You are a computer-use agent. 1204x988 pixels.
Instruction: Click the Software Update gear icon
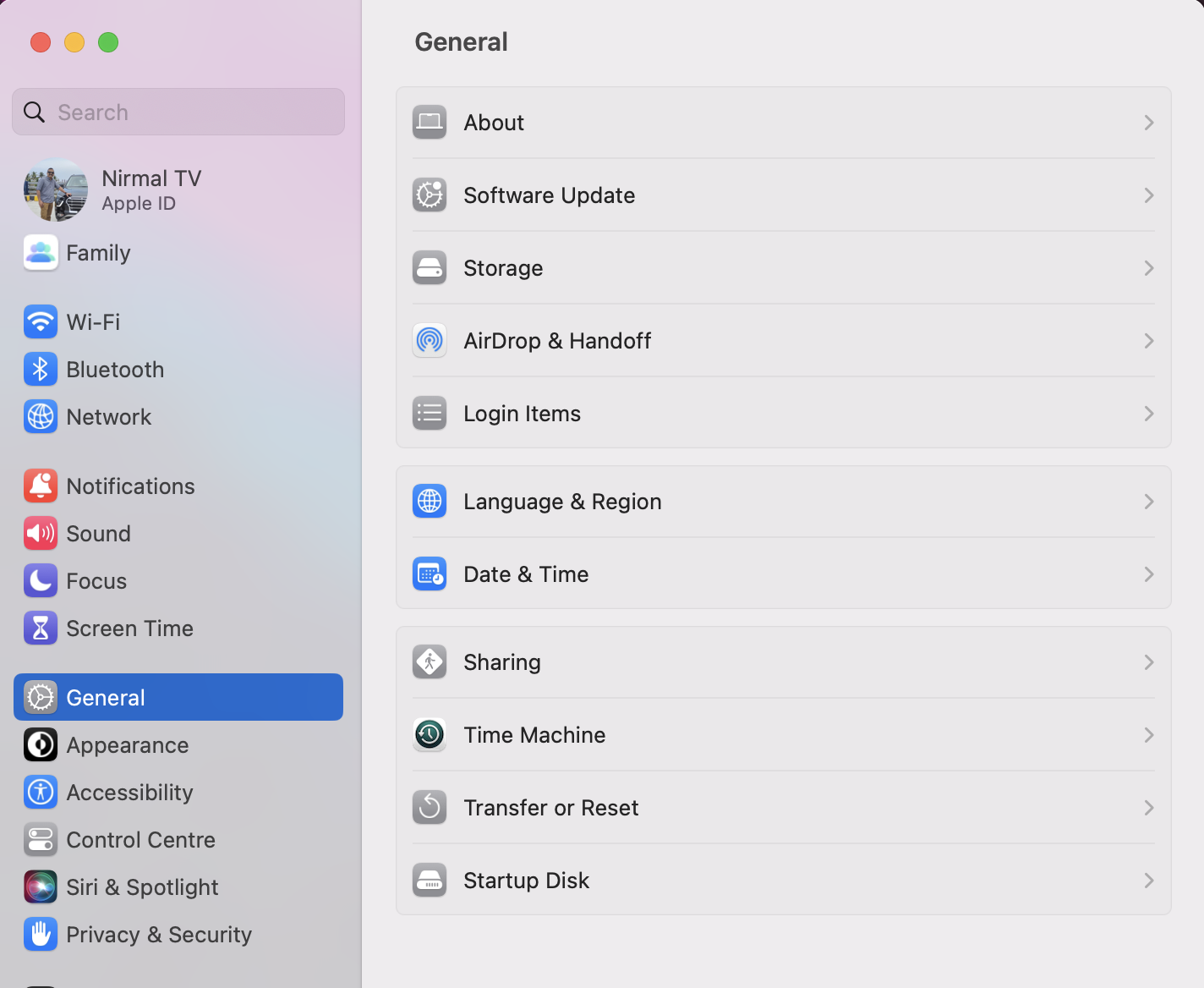click(x=430, y=195)
